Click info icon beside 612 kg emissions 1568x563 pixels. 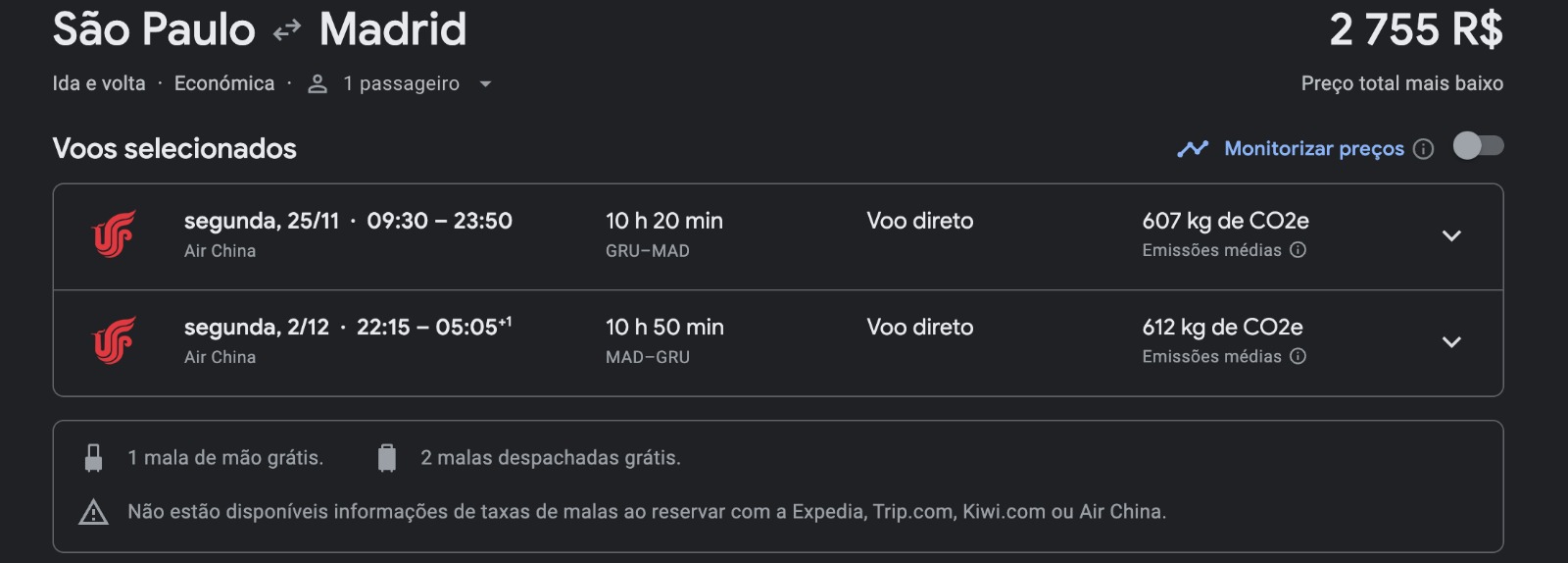coord(1298,356)
